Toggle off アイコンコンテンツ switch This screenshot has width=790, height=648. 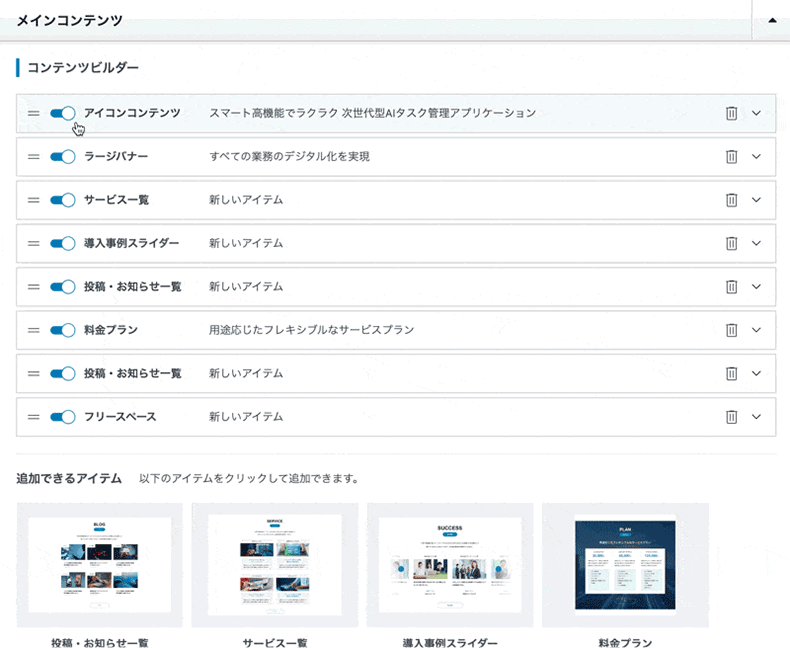(63, 113)
